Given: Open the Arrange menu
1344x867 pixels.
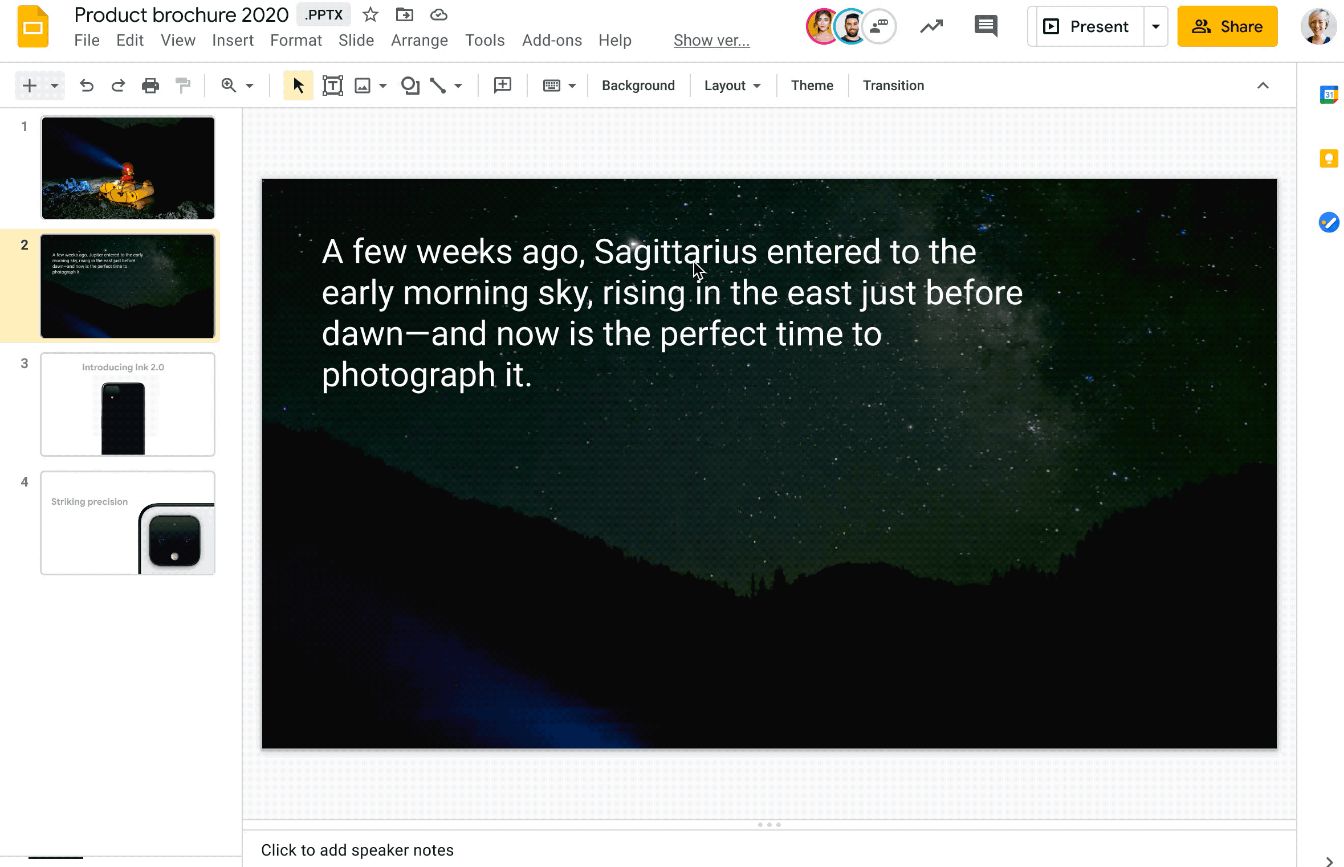Looking at the screenshot, I should tap(419, 41).
